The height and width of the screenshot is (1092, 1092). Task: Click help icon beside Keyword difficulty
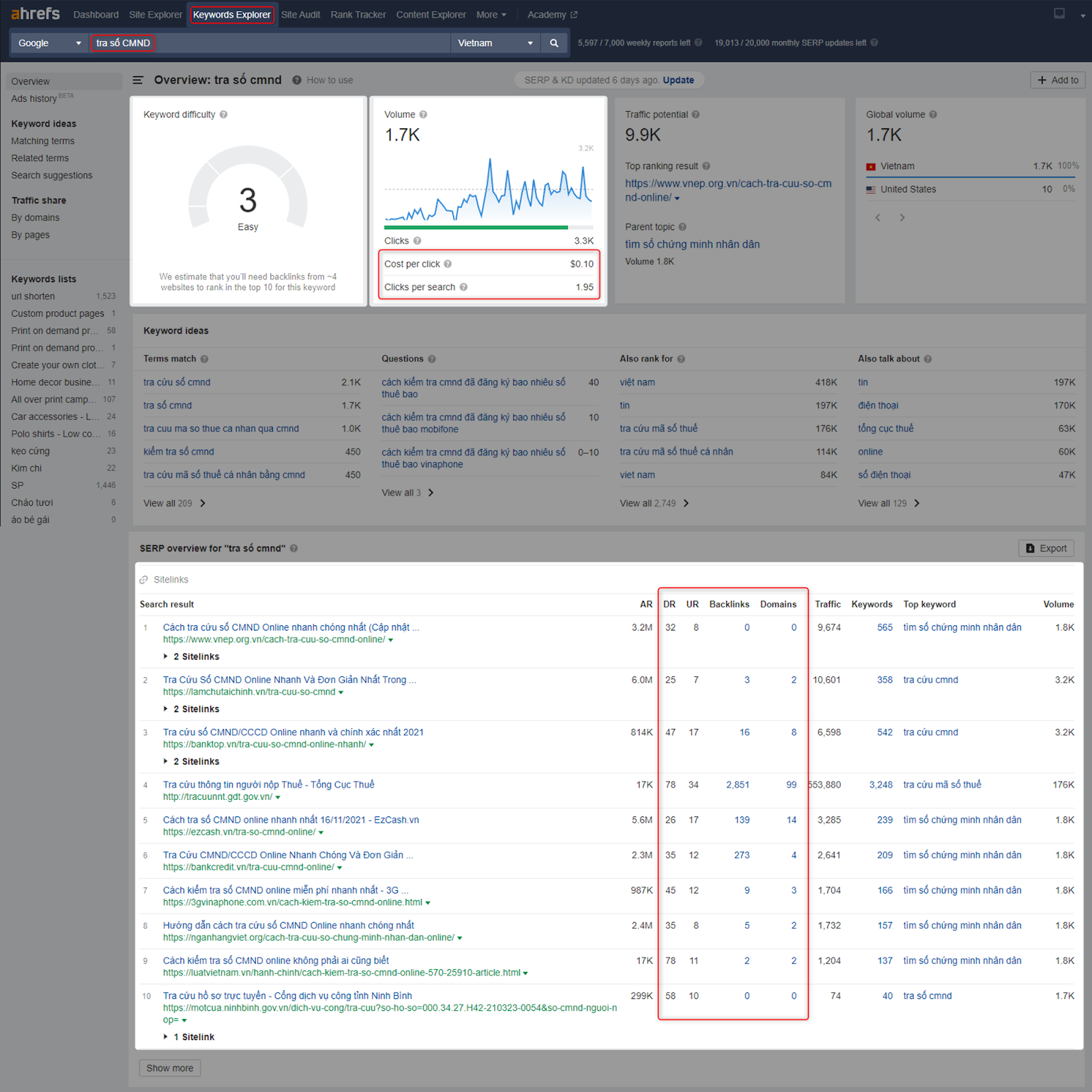pyautogui.click(x=223, y=115)
